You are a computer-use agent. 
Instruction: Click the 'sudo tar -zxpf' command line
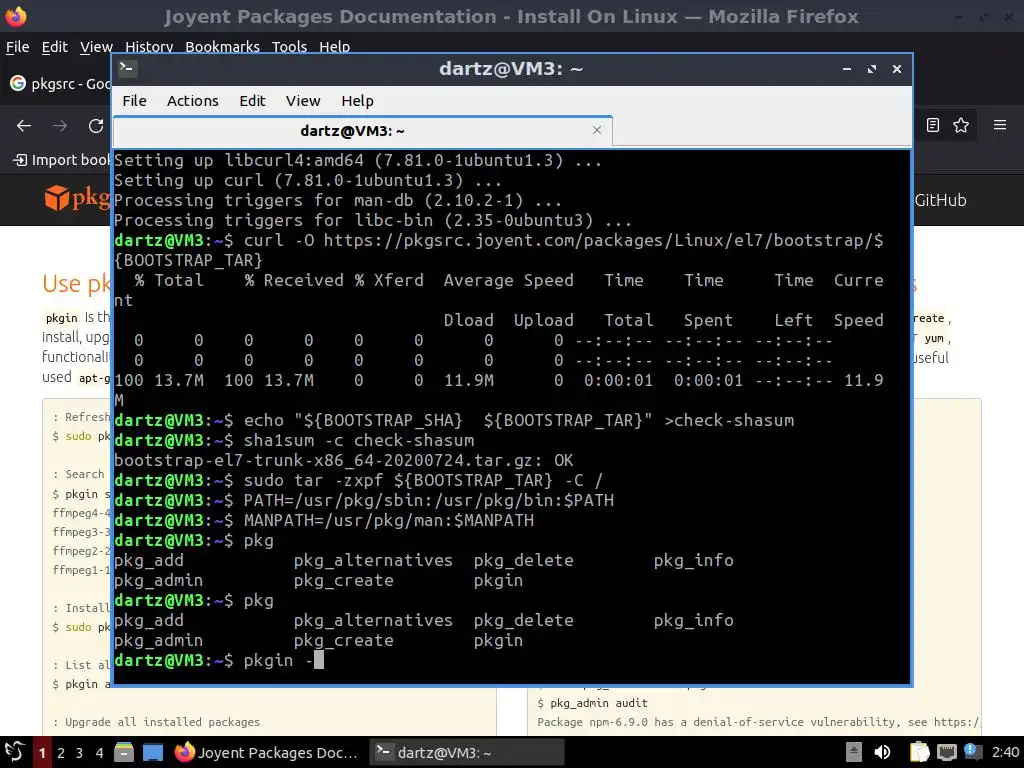point(423,481)
